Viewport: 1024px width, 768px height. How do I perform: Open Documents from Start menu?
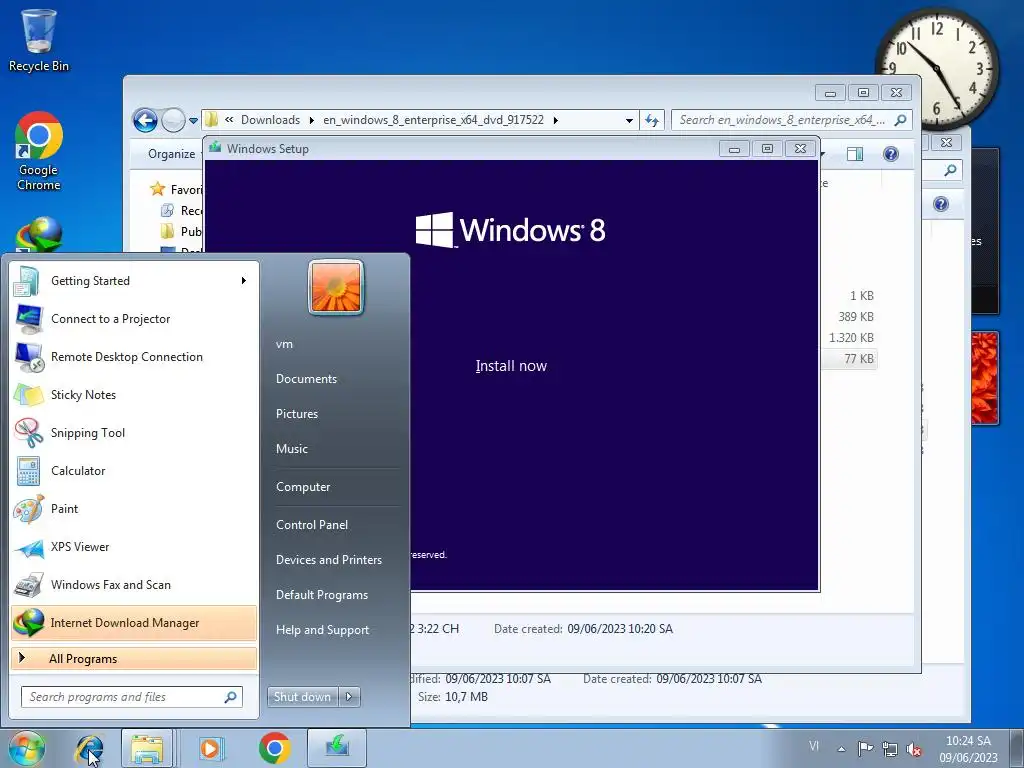(x=306, y=379)
